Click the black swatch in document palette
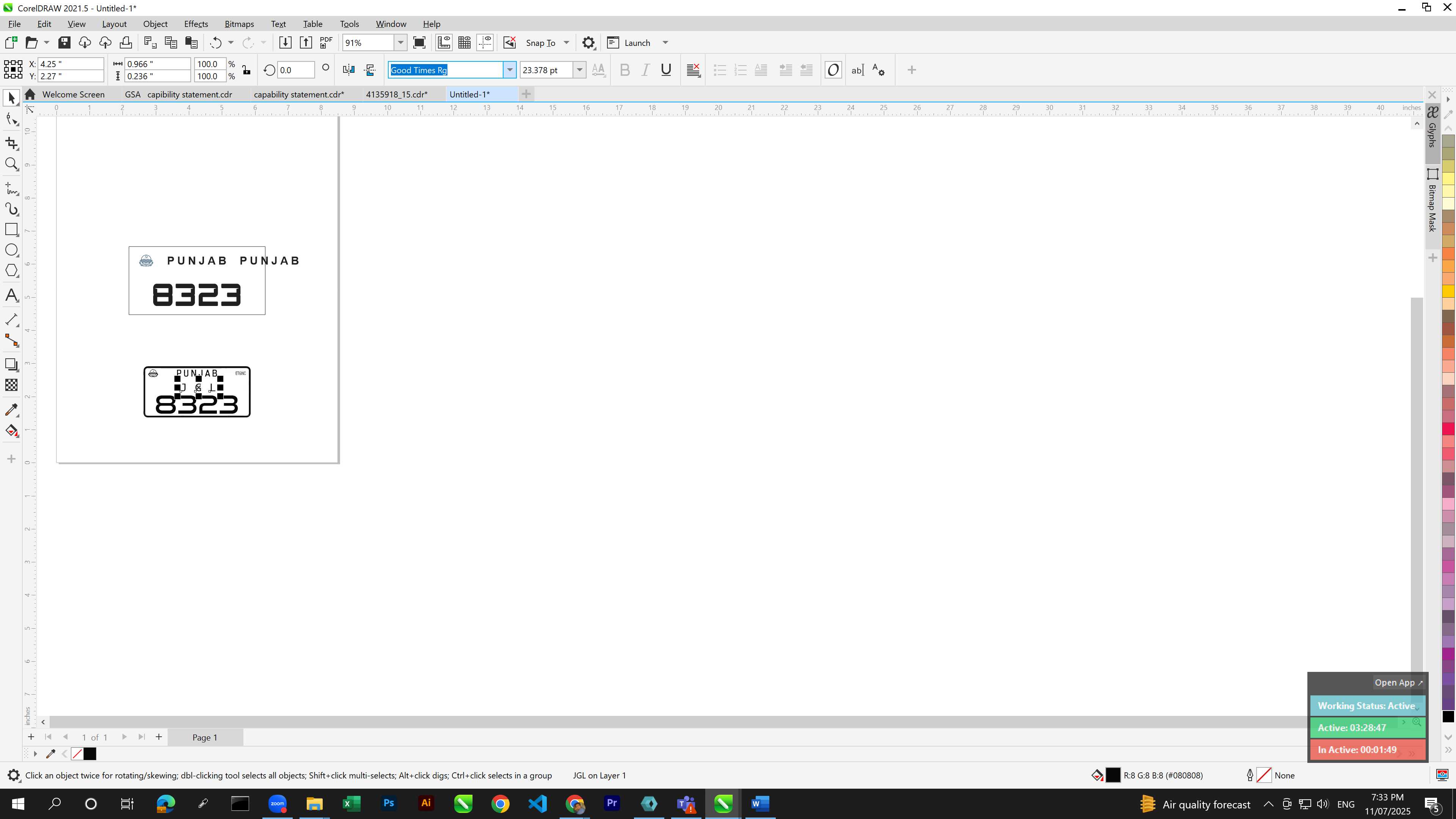This screenshot has width=1456, height=819. point(90,753)
